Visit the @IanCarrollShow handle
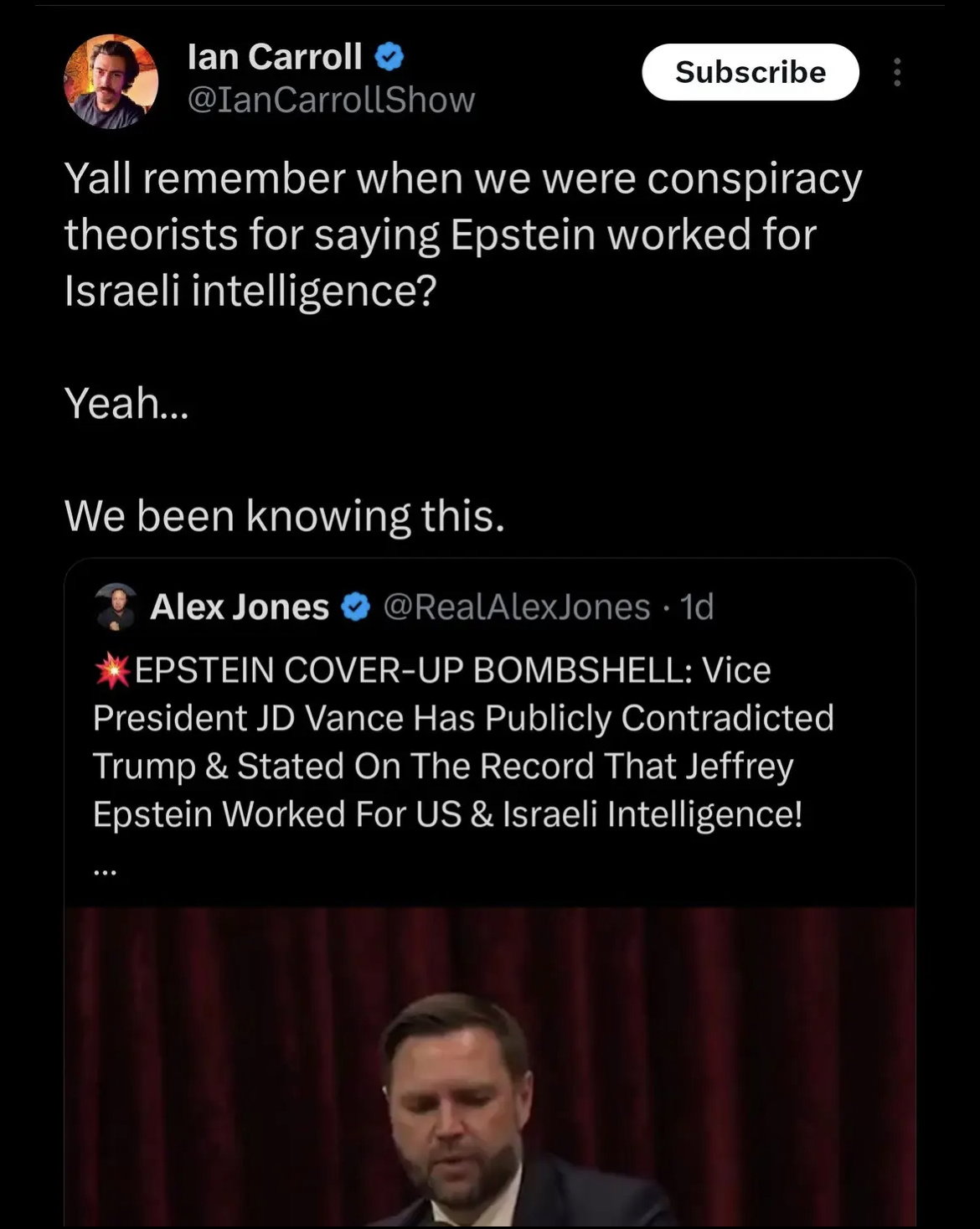The image size is (980, 1229). pyautogui.click(x=331, y=101)
